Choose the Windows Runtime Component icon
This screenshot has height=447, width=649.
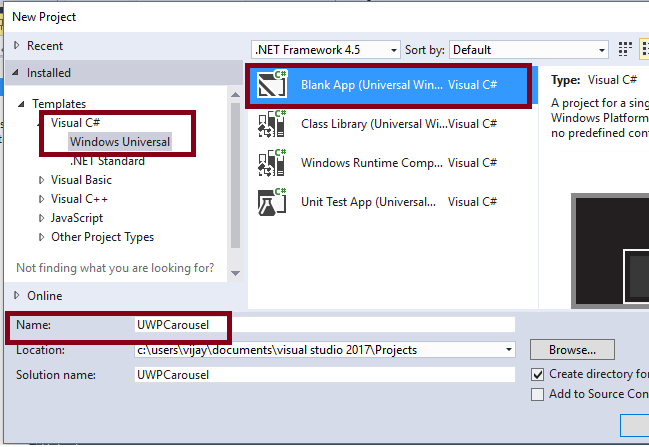pyautogui.click(x=272, y=163)
